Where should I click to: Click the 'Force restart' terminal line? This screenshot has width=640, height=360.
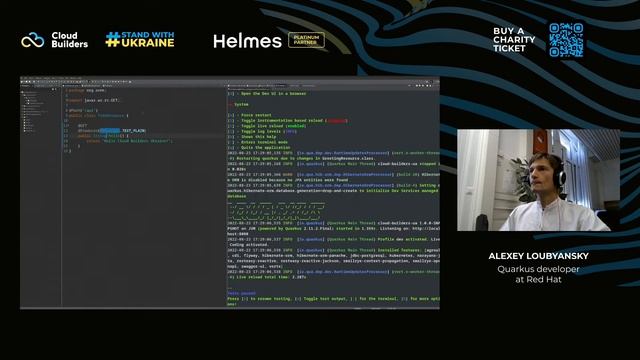tap(249, 115)
